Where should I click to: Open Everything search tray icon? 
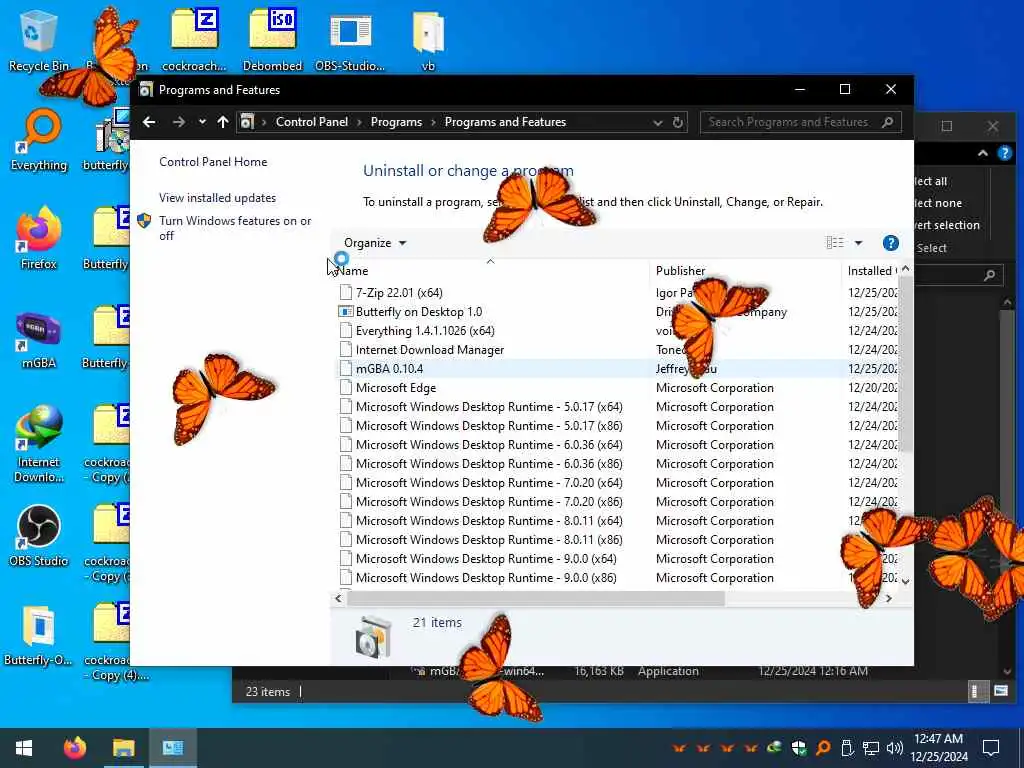click(x=823, y=748)
